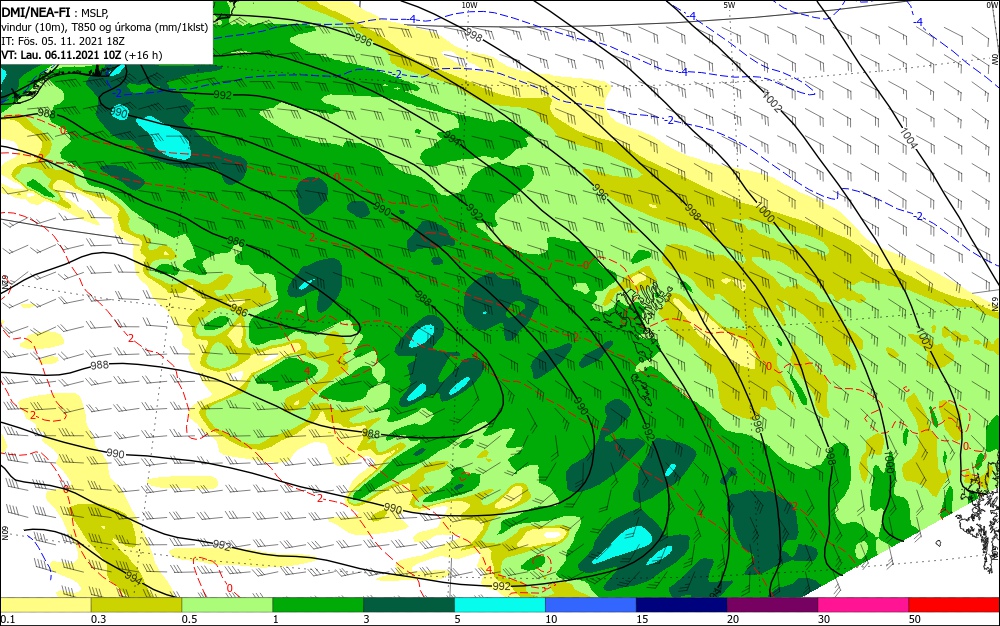1000x626 pixels.
Task: Click the "10" legend value
Action: click(x=551, y=619)
